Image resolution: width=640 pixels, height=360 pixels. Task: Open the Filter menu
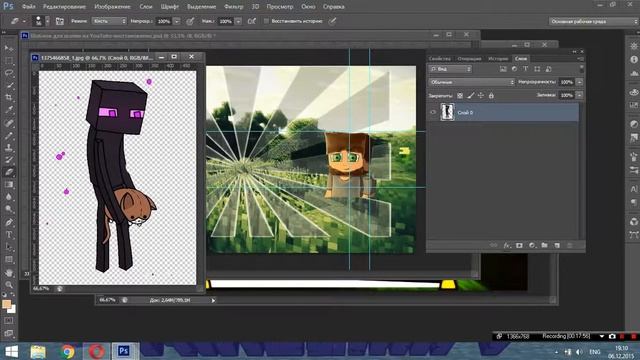click(234, 7)
